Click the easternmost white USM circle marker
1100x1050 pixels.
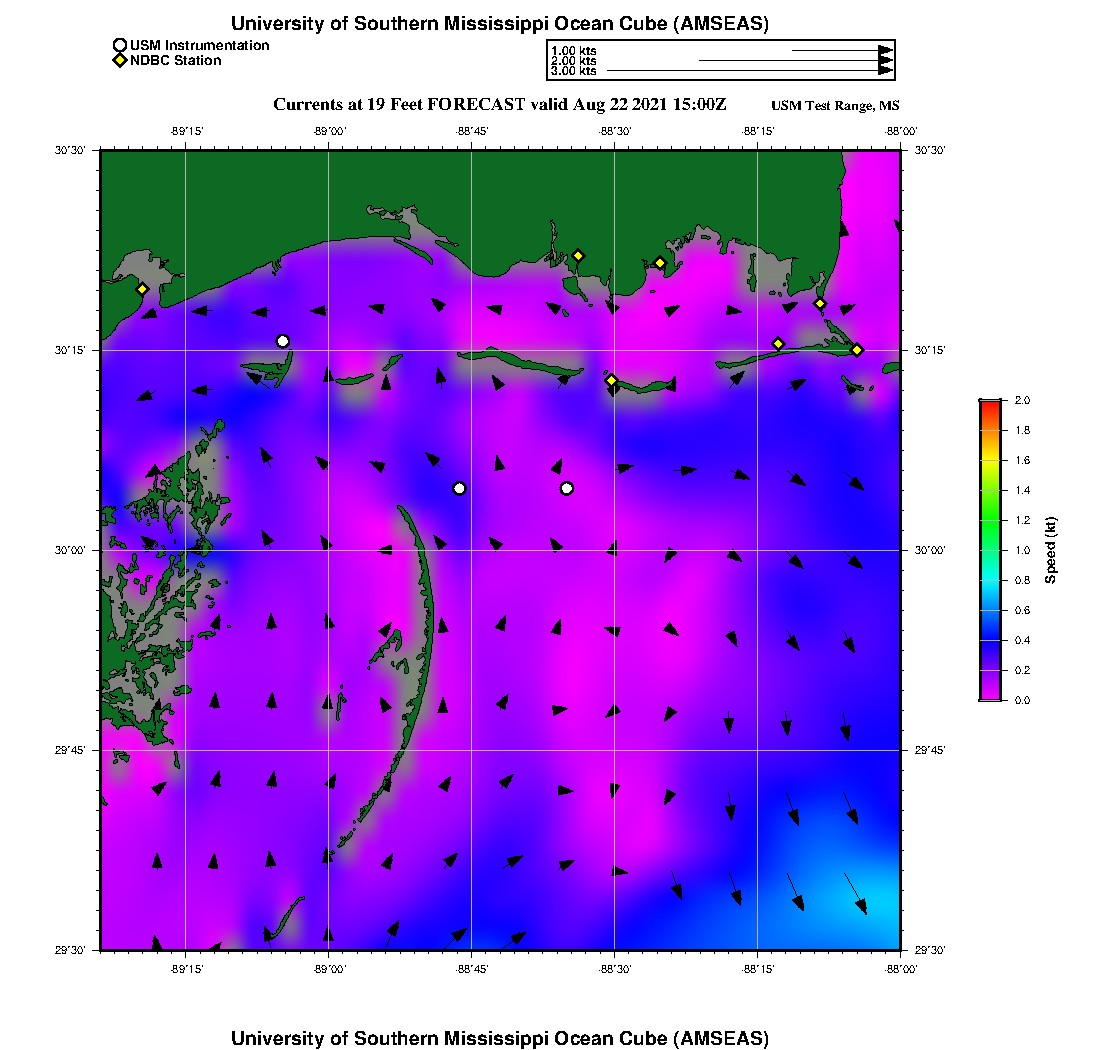[567, 488]
